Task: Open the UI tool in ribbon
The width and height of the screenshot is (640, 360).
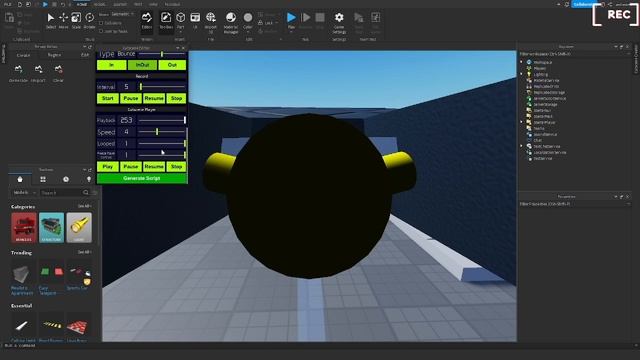Action: point(195,20)
